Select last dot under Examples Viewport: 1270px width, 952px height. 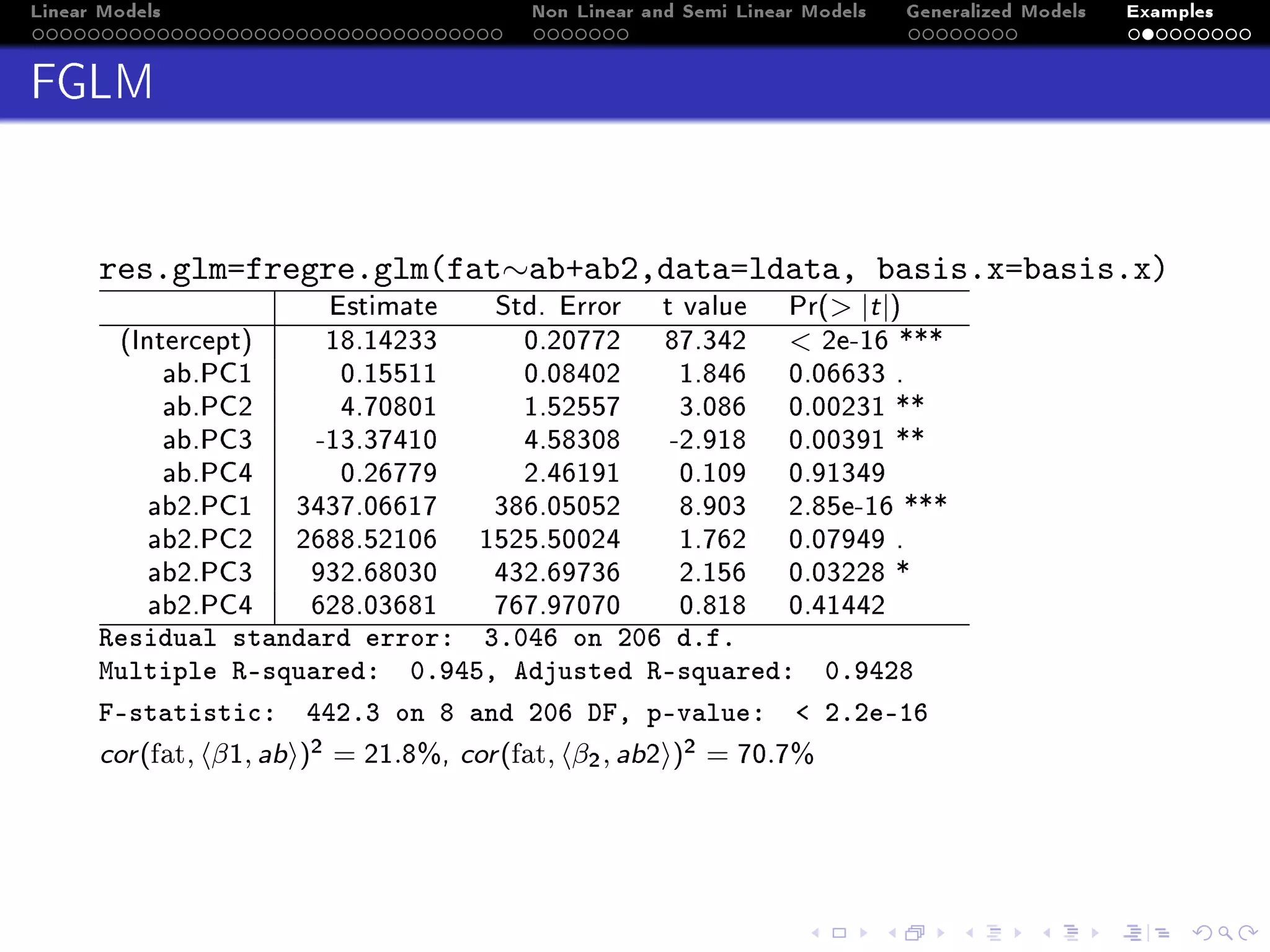(x=1245, y=35)
